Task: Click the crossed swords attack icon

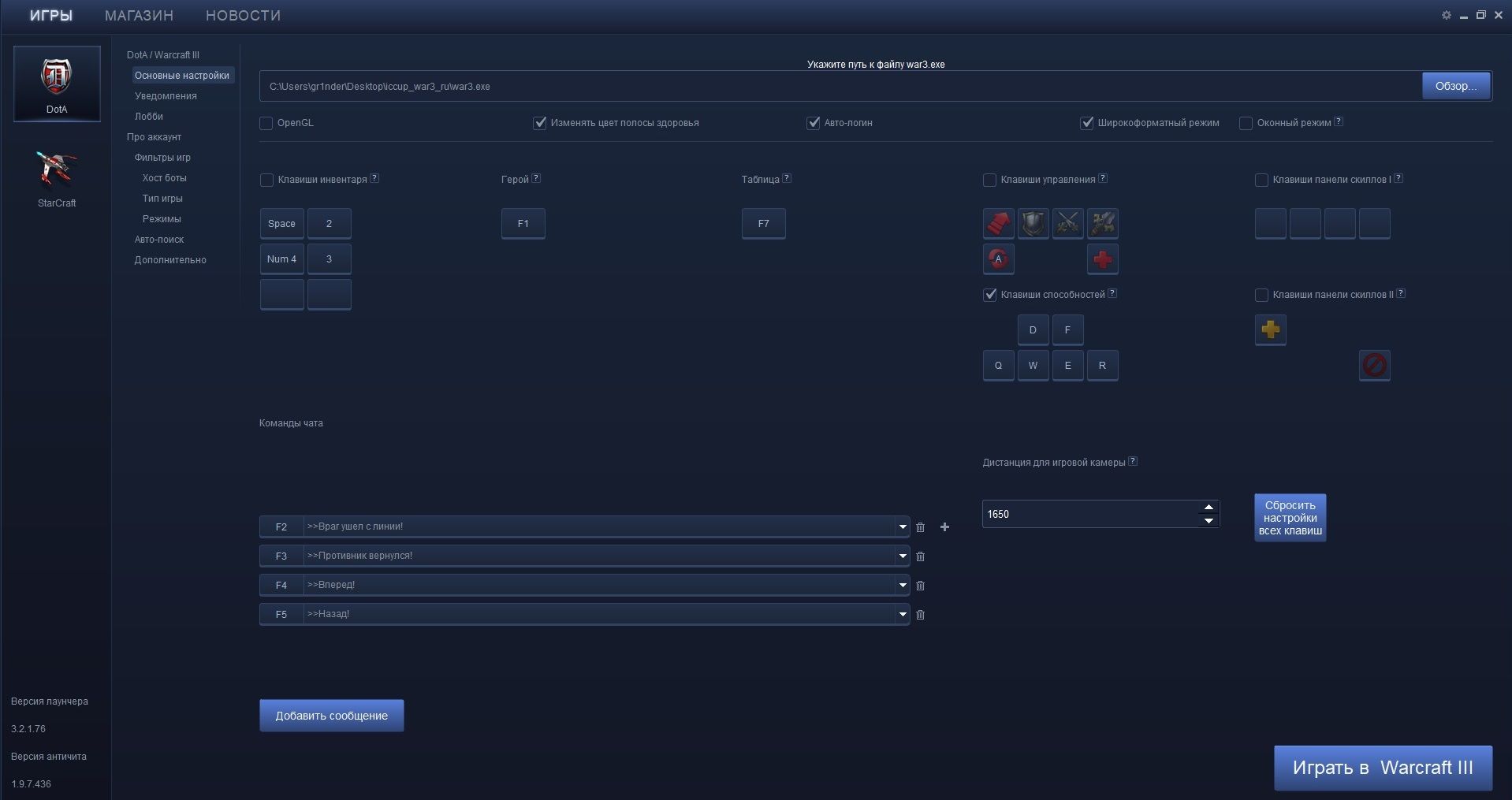Action: coord(1067,224)
